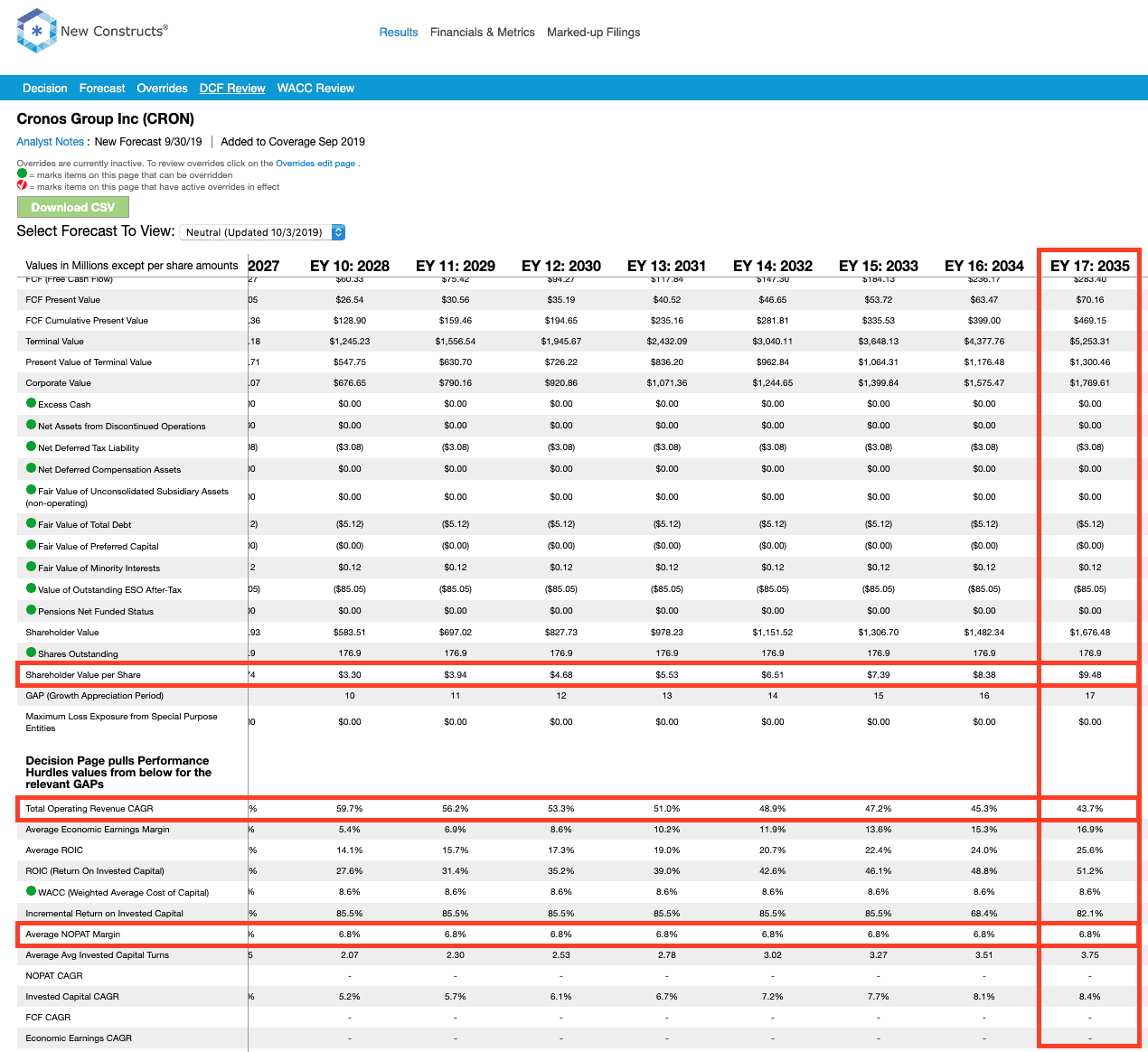Click the EY 15: 2033 column header
Image resolution: width=1148 pixels, height=1052 pixels.
(x=879, y=266)
